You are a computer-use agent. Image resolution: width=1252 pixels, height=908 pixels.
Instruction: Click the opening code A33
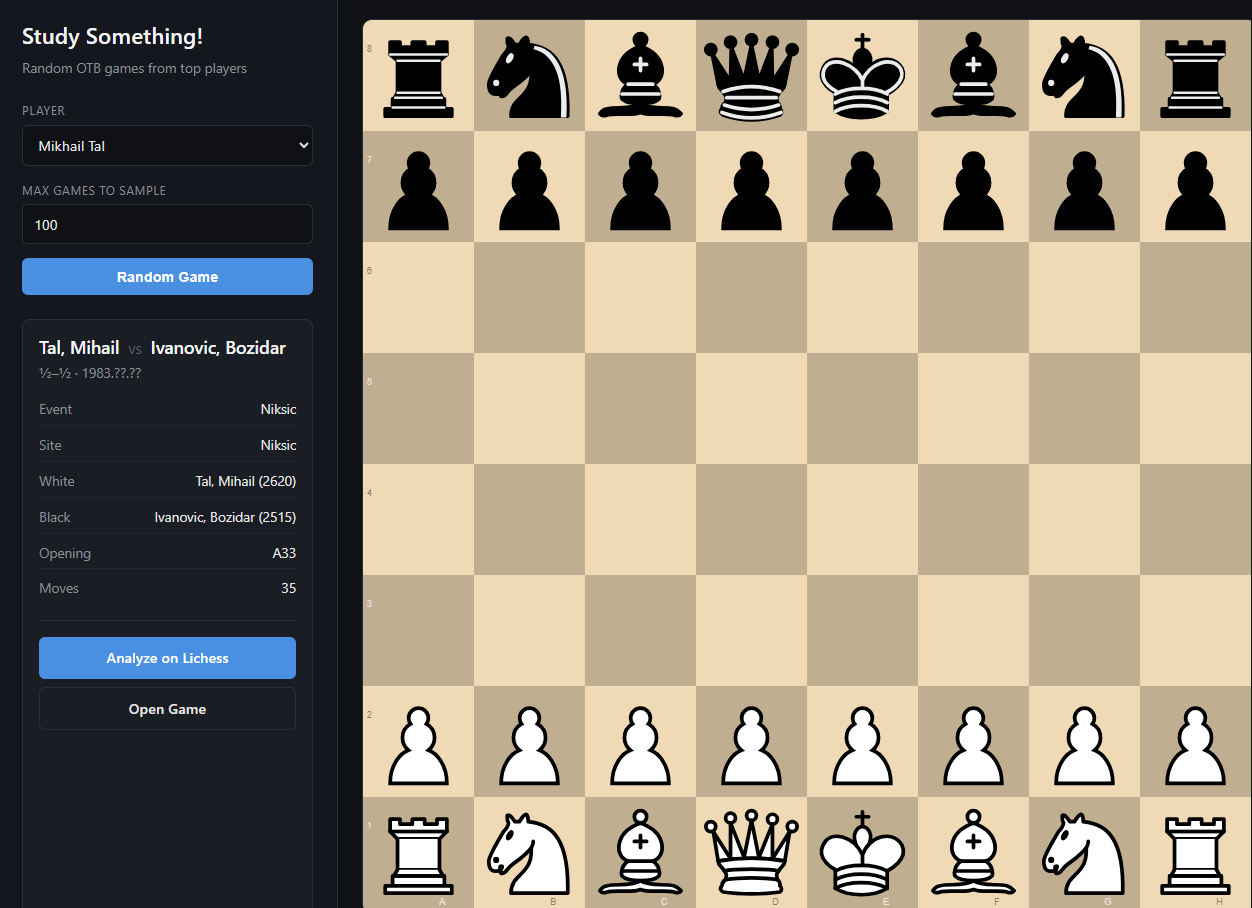[x=284, y=553]
